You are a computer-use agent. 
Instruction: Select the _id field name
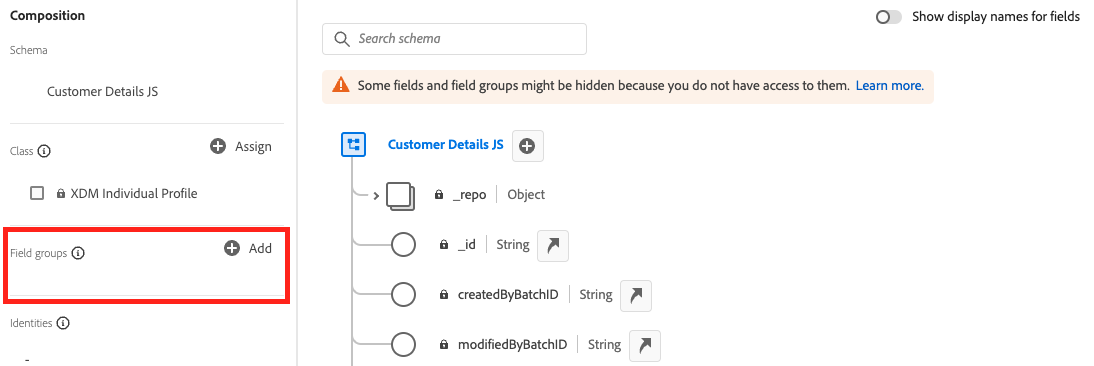point(467,245)
